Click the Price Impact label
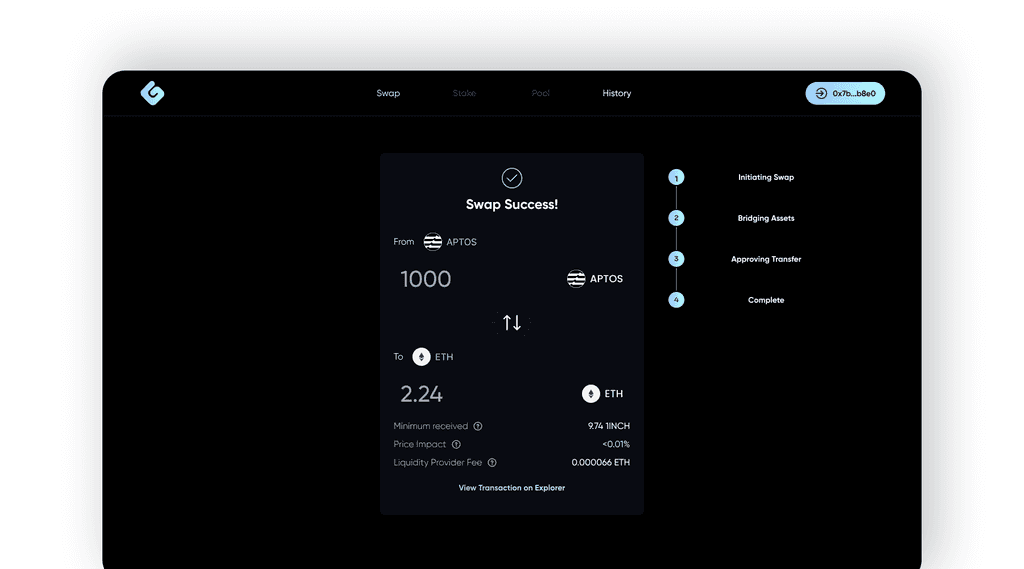The height and width of the screenshot is (569, 1024). point(419,444)
